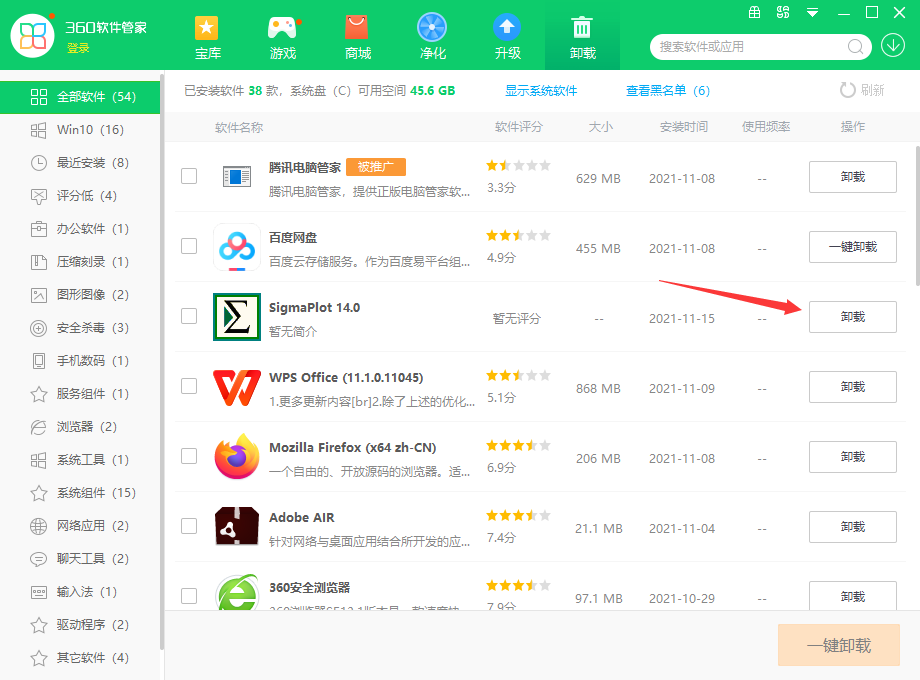Click the WPS Office icon
The image size is (920, 680).
236,387
